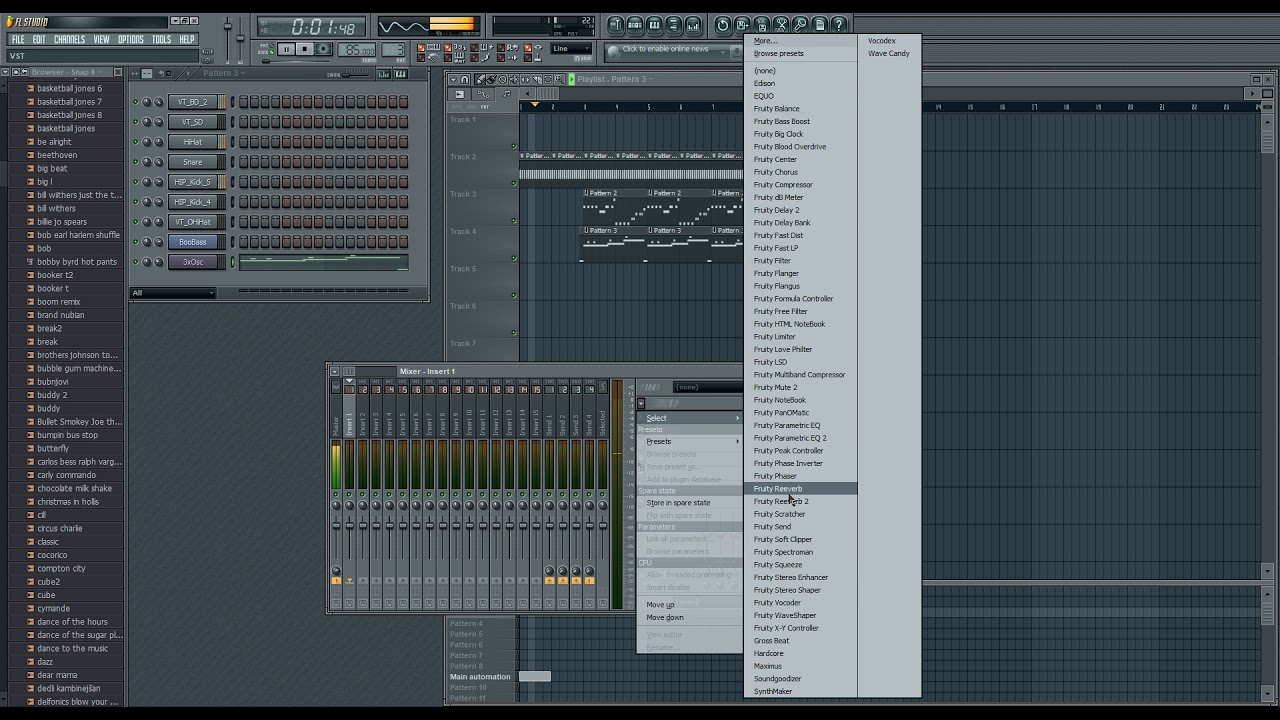Toggle first step of VT_SD row
This screenshot has height=720, width=1280.
[243, 122]
